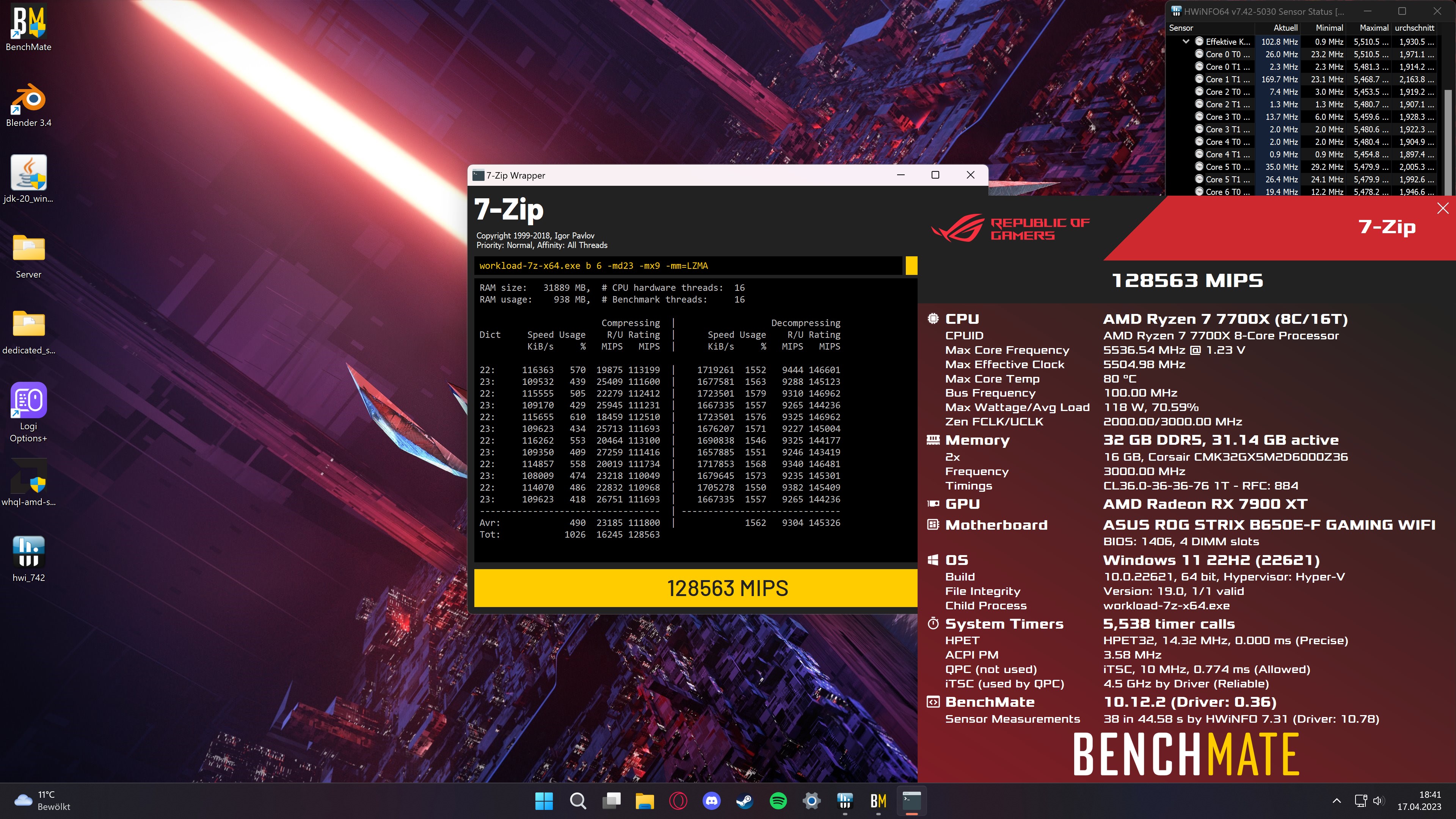Click the Minimal column header
This screenshot has height=819, width=1456.
pos(1323,28)
